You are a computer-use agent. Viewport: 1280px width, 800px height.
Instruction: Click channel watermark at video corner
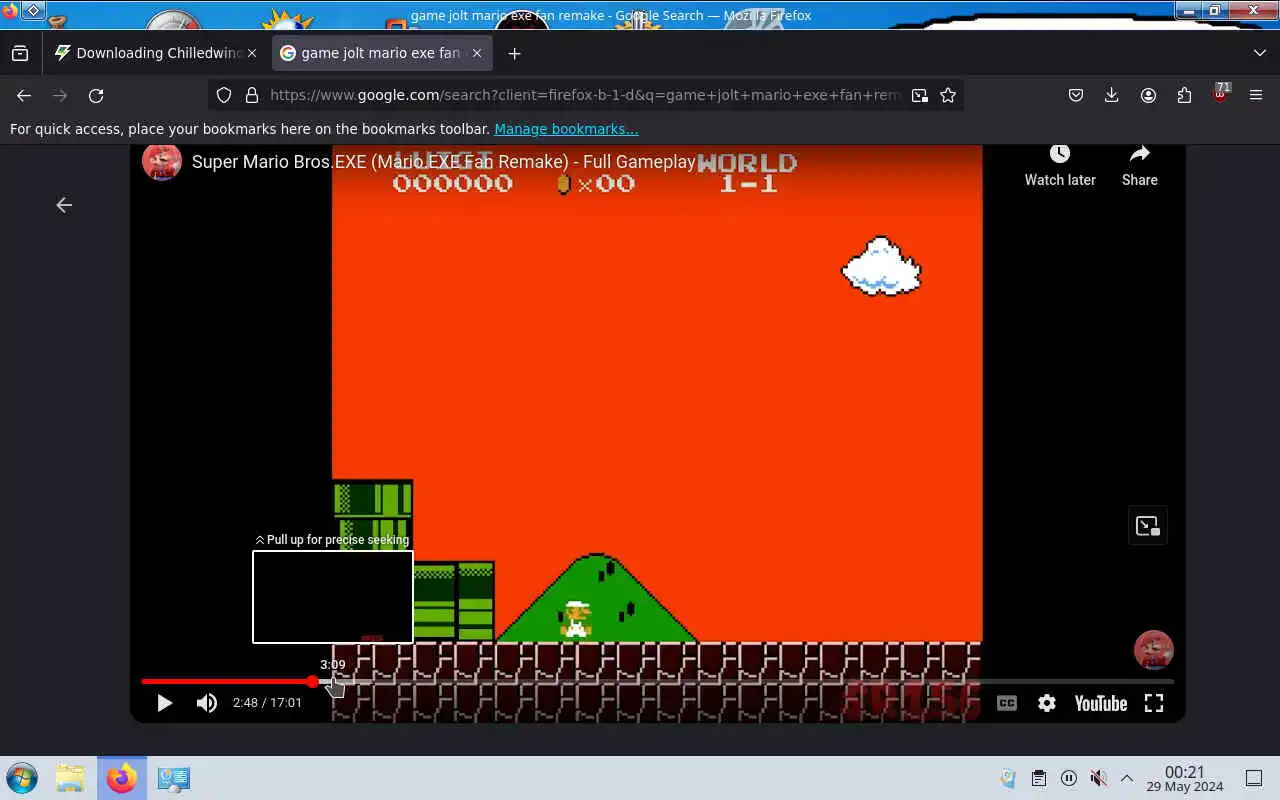[1153, 650]
